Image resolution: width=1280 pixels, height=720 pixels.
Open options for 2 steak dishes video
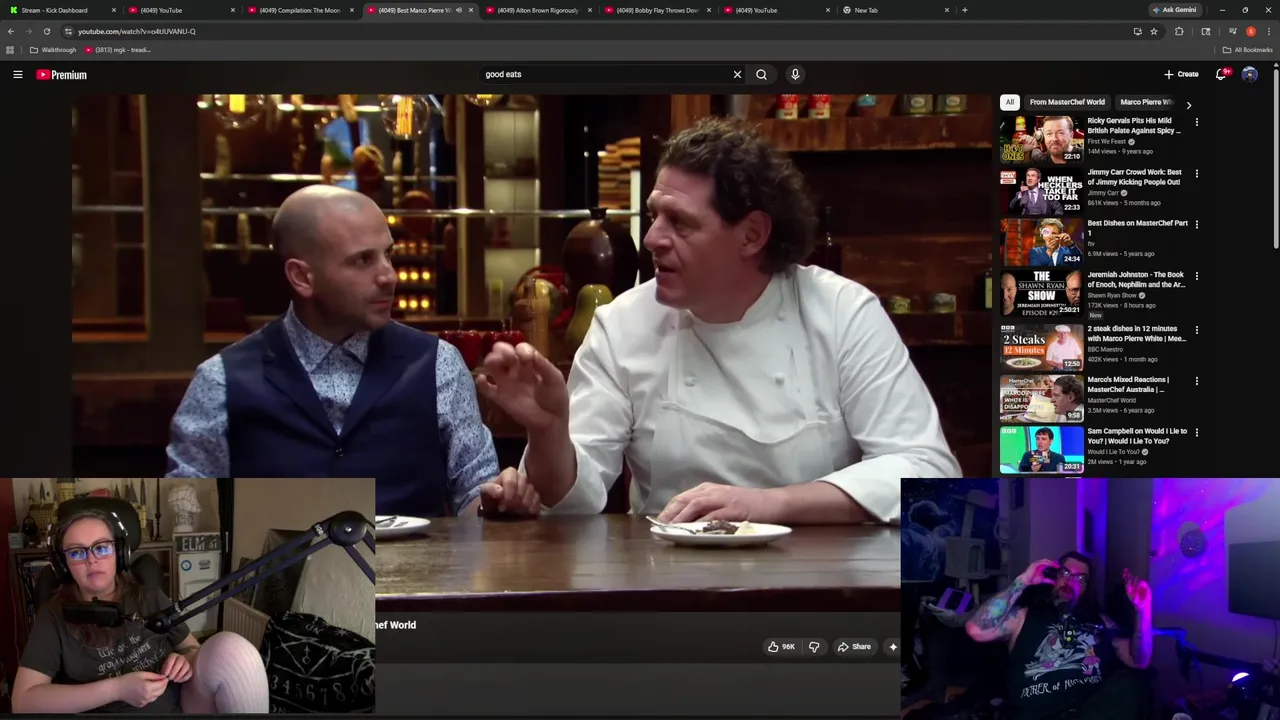(1196, 330)
